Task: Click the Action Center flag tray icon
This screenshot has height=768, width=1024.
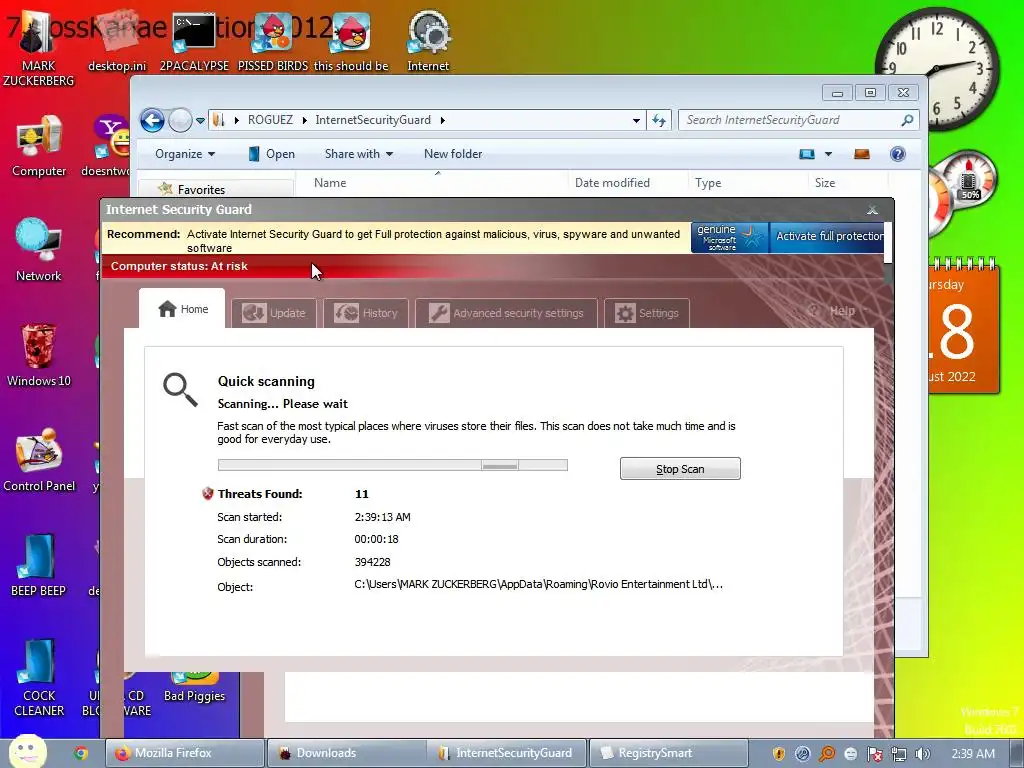Action: point(874,754)
